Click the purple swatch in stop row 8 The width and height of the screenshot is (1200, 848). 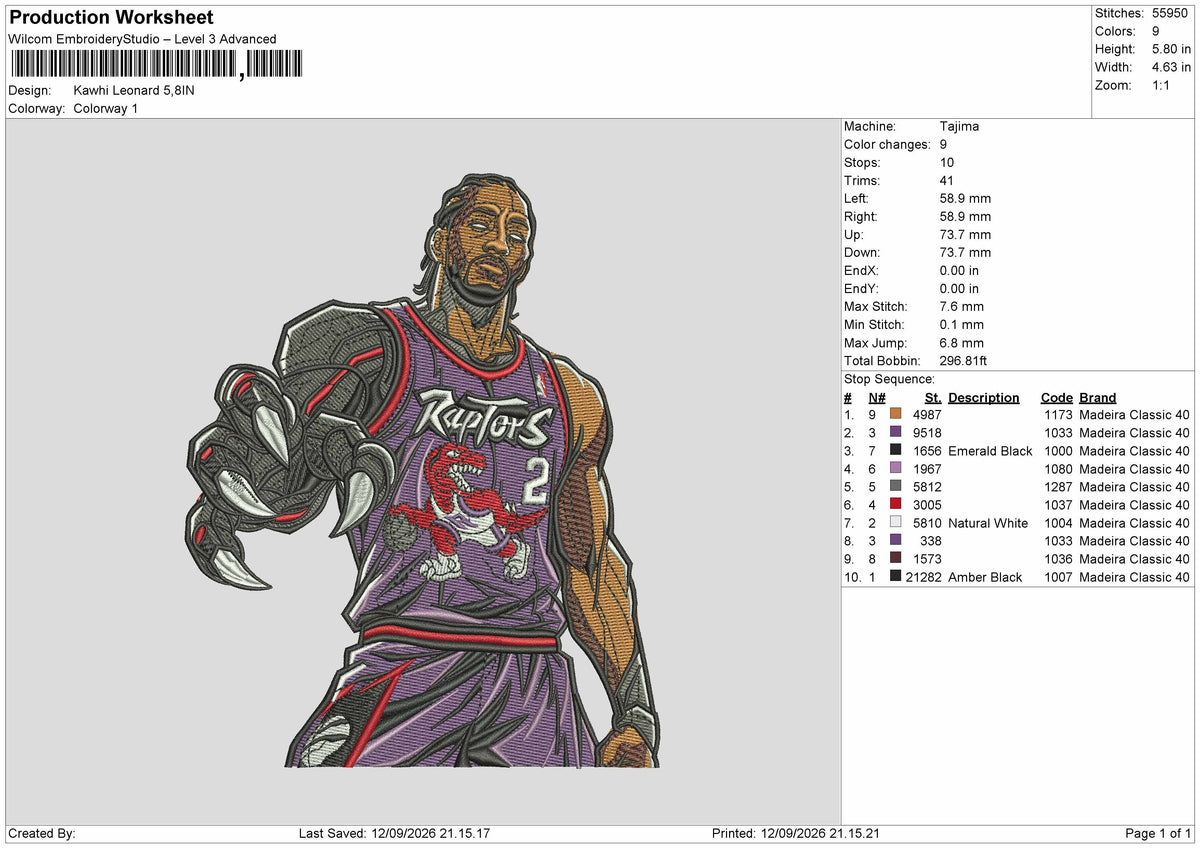896,540
